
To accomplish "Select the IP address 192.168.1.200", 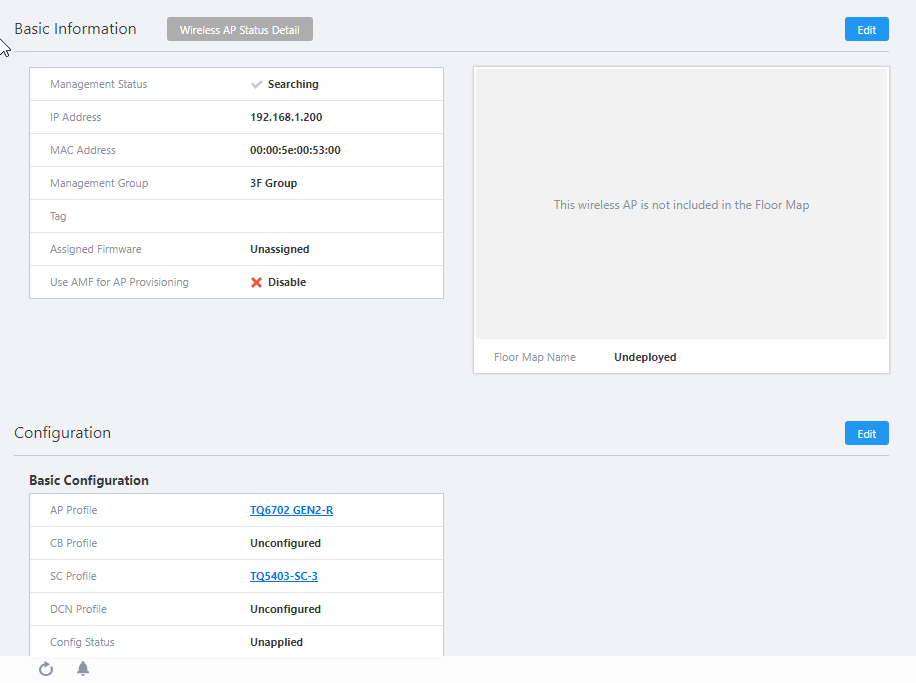I will [x=286, y=118].
